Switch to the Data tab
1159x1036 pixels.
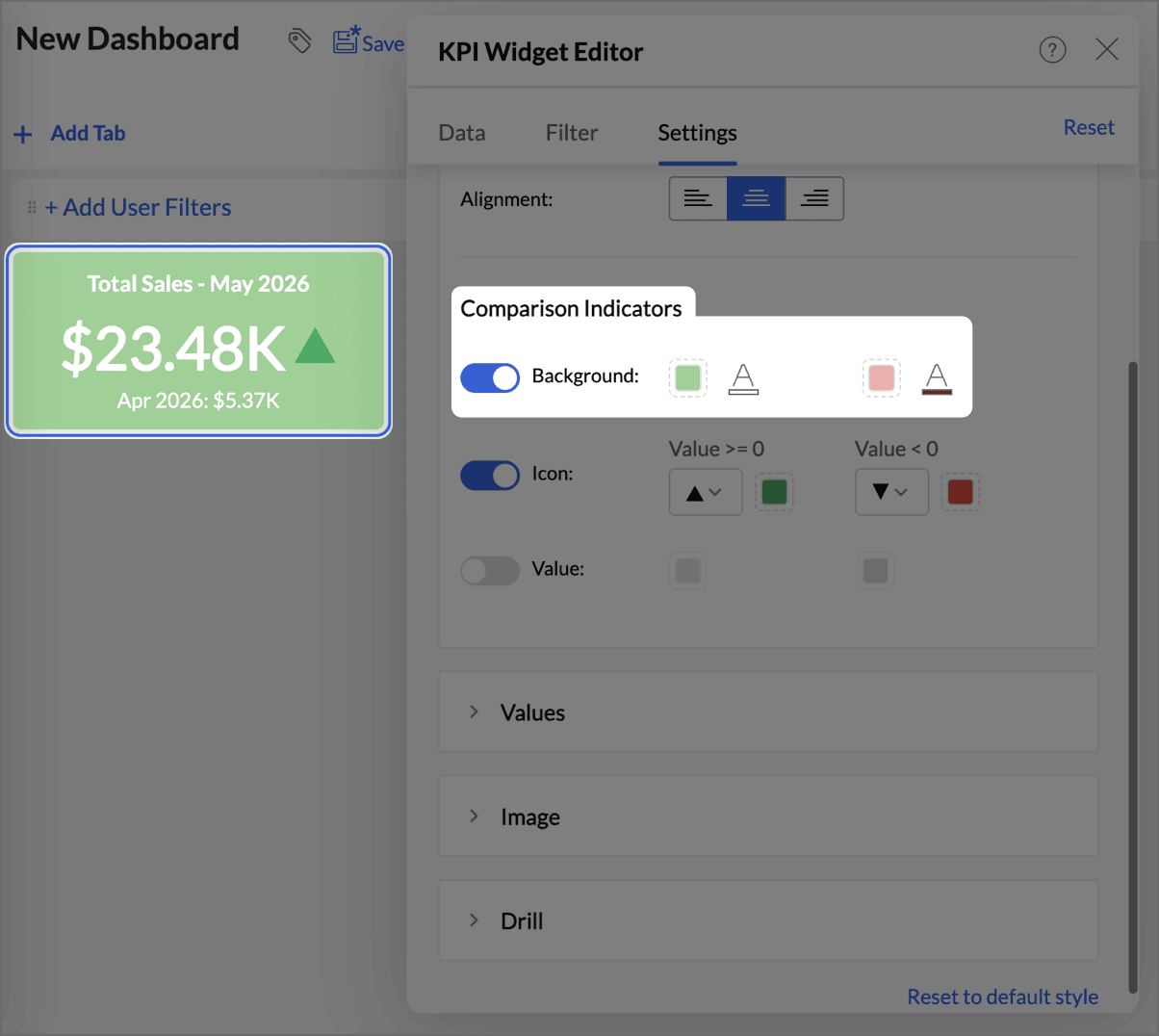(462, 133)
